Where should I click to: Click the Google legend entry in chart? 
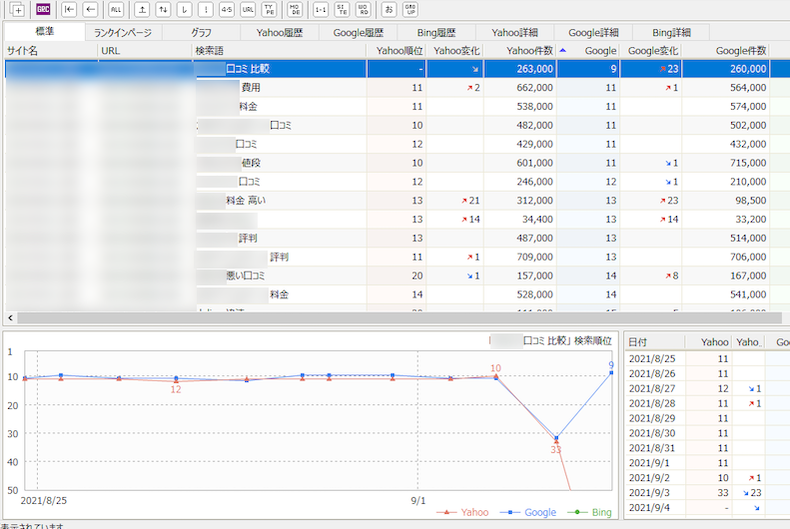pos(528,512)
